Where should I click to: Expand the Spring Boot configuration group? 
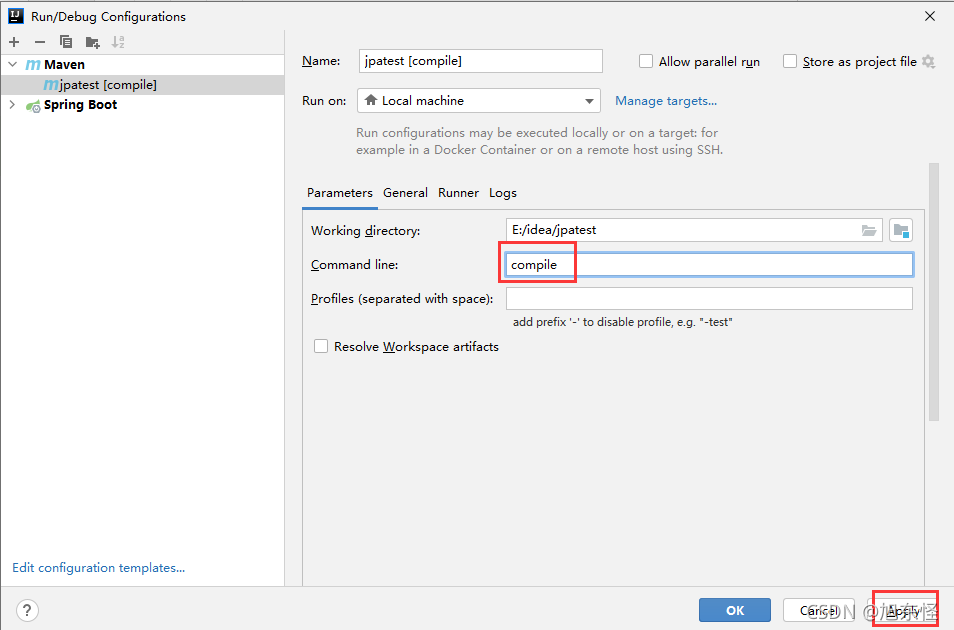pos(11,104)
